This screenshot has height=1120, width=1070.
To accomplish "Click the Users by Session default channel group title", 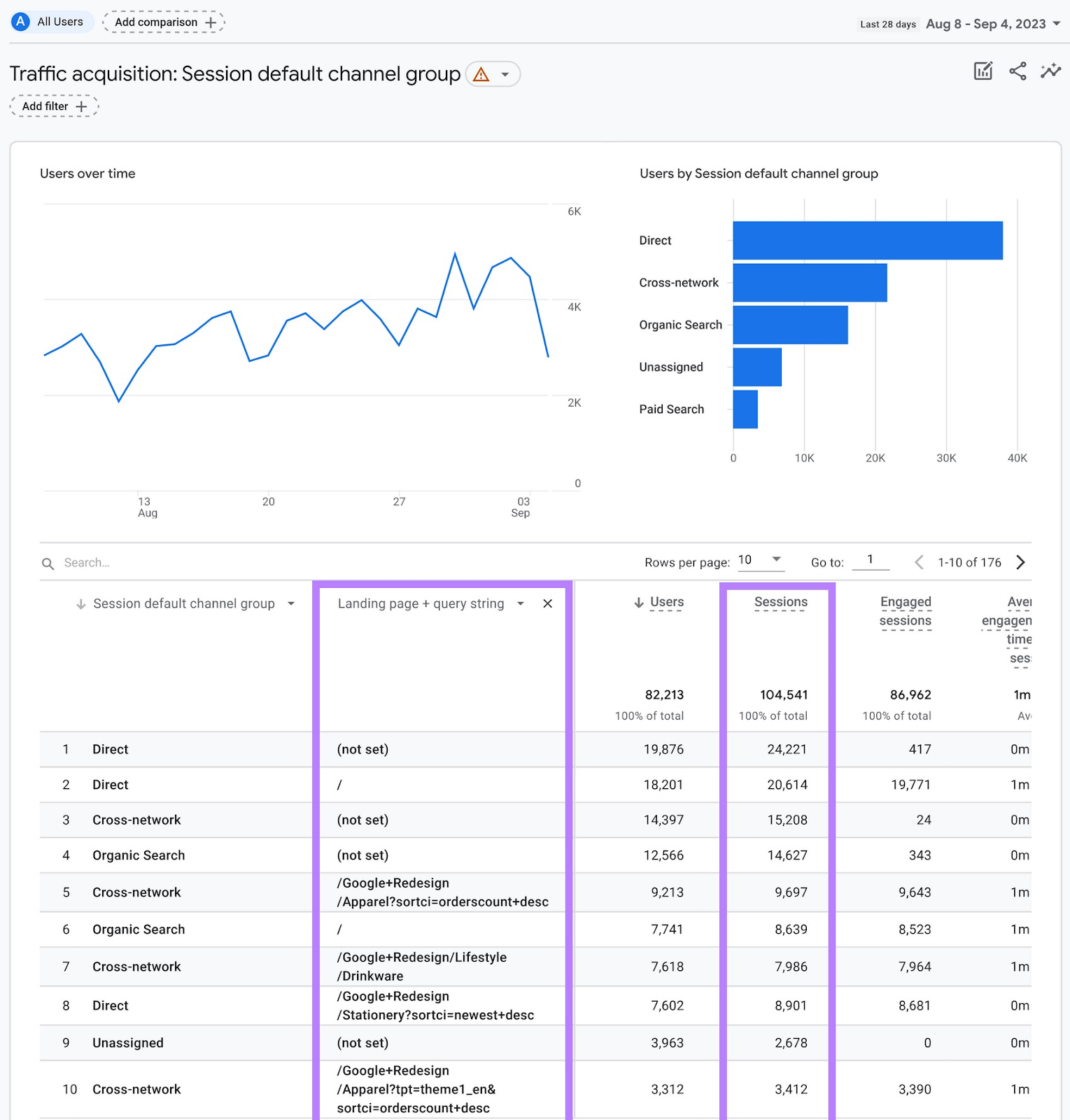I will click(759, 174).
